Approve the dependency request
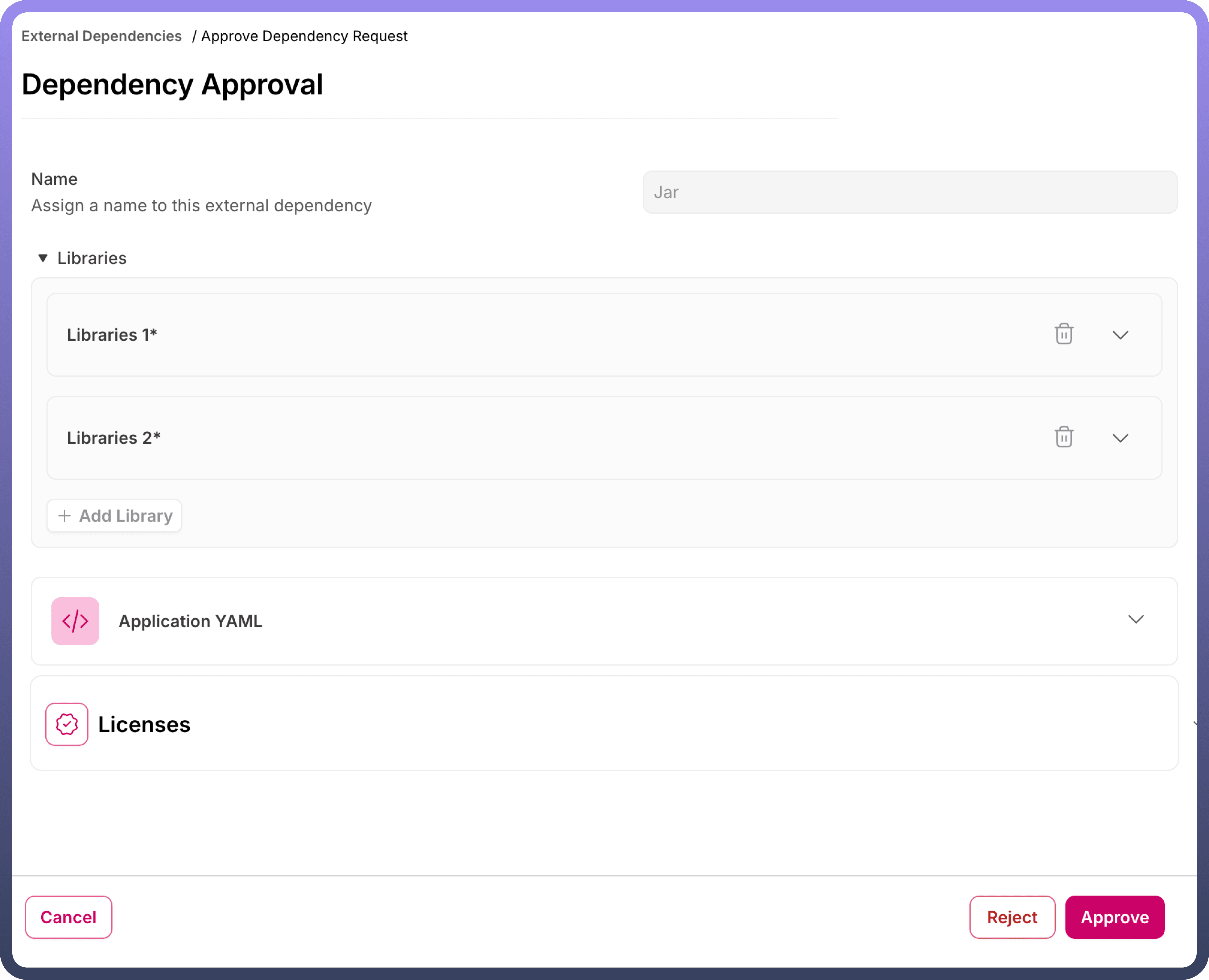 [1114, 917]
